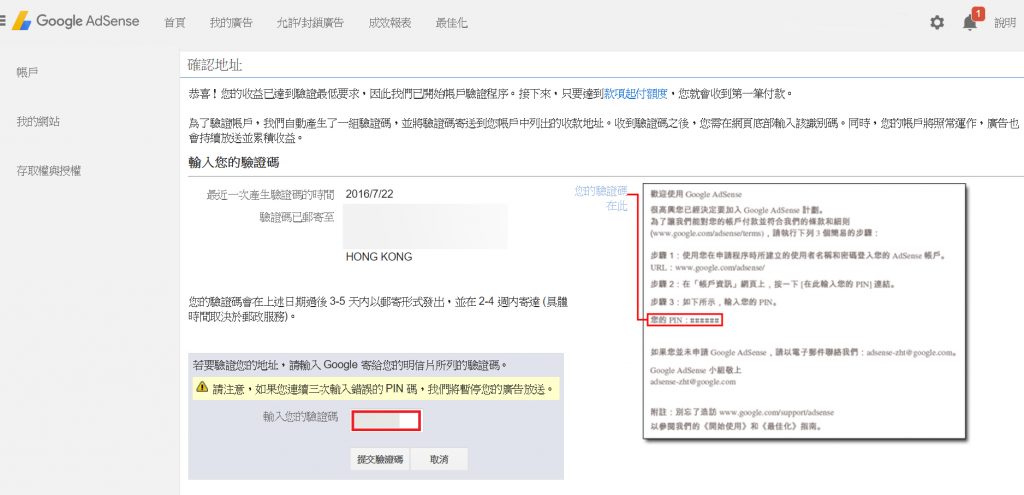Open the 說明 help menu
1024x495 pixels.
click(x=1005, y=23)
